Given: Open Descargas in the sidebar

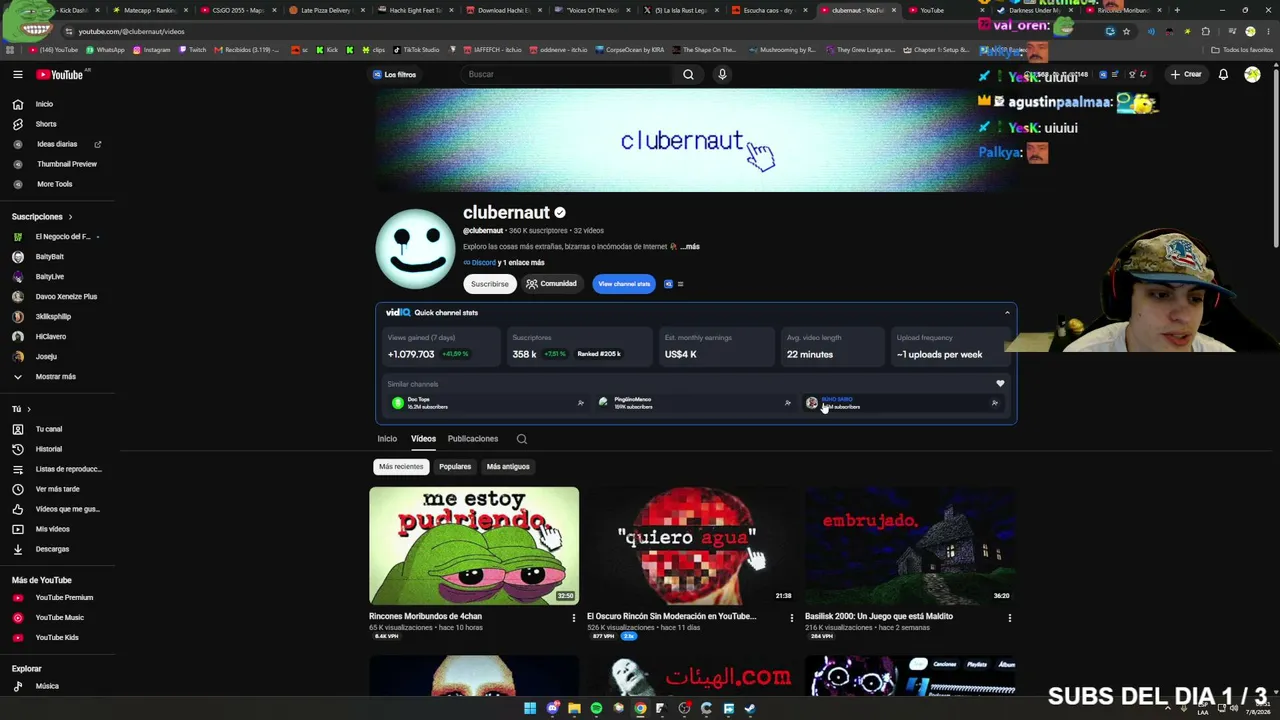Looking at the screenshot, I should (52, 549).
